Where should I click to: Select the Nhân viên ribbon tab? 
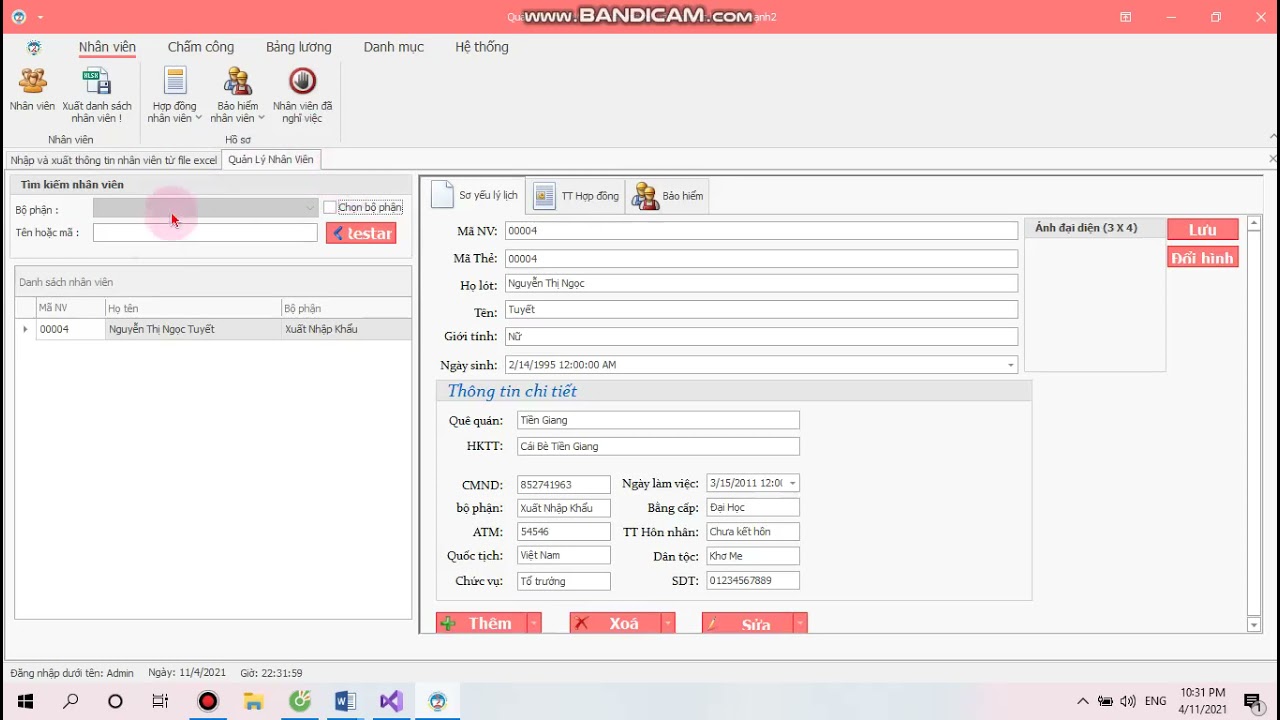(x=107, y=47)
